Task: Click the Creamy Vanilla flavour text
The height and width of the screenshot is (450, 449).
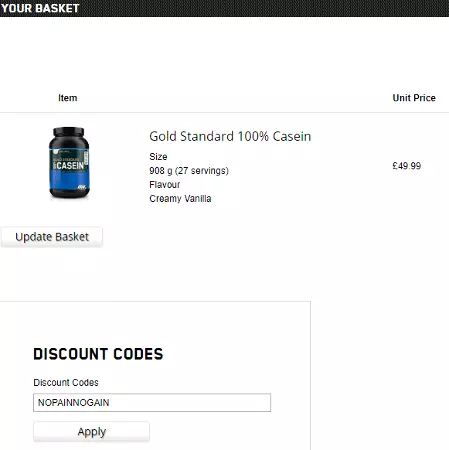Action: [180, 199]
